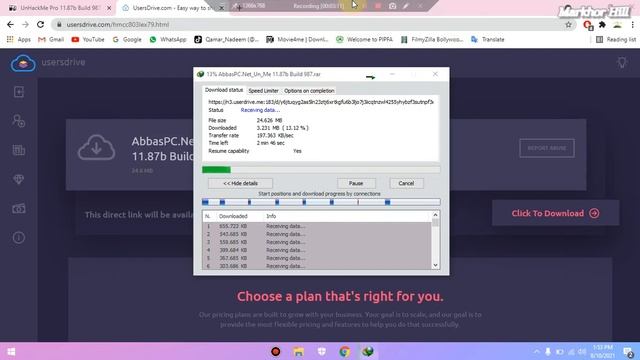Open WhatsApp bookmark
Viewport: 640px width, 360px height.
[x=168, y=40]
